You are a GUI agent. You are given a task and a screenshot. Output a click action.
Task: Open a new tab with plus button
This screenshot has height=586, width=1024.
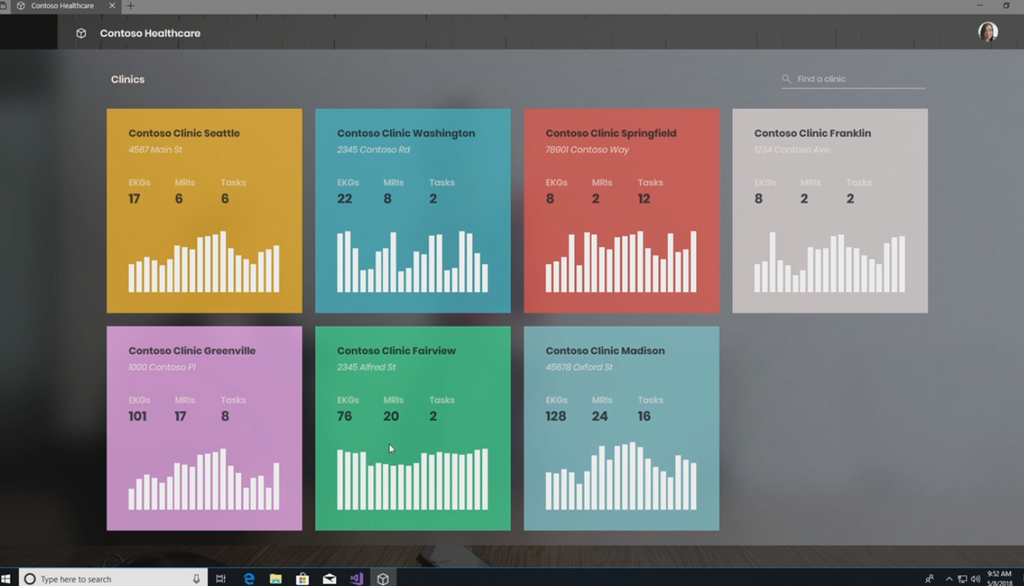point(130,6)
